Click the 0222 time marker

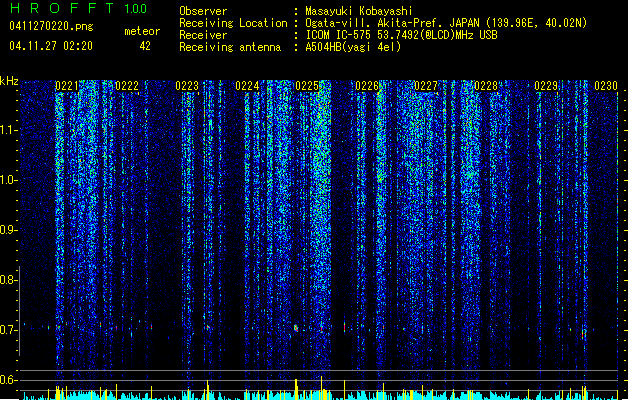click(127, 86)
